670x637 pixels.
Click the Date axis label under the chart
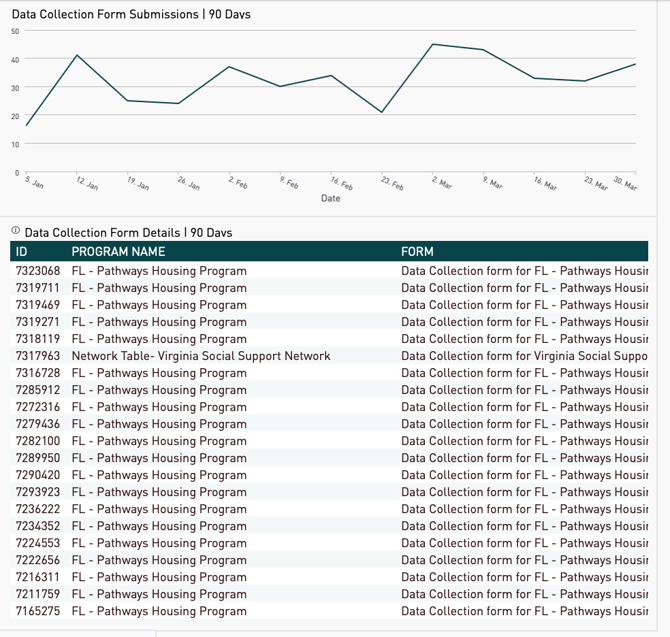(331, 198)
